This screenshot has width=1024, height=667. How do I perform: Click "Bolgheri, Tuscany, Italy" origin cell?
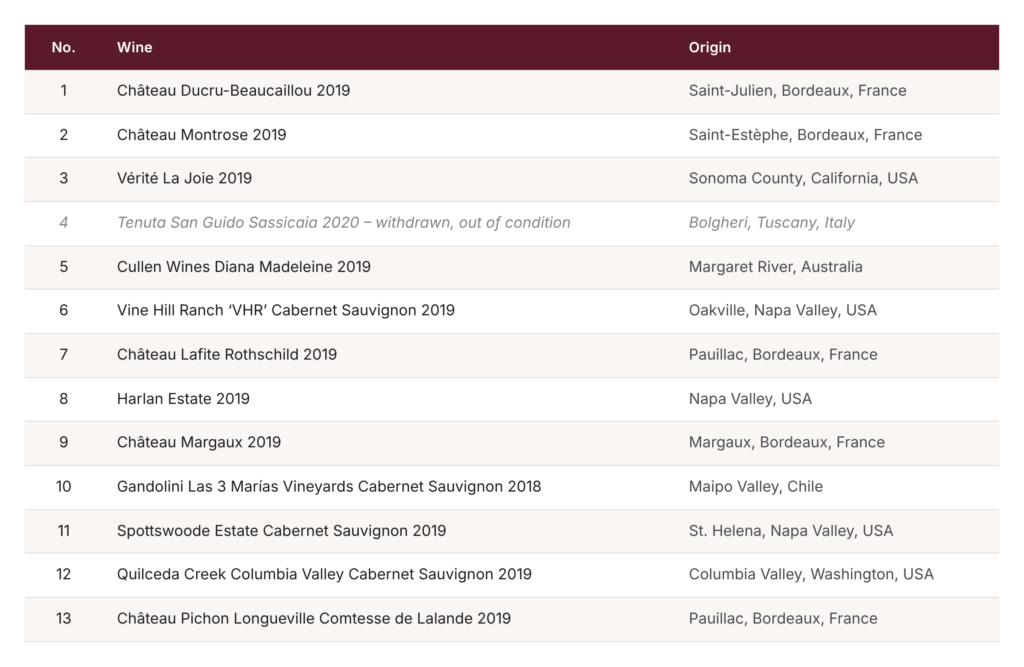[771, 223]
